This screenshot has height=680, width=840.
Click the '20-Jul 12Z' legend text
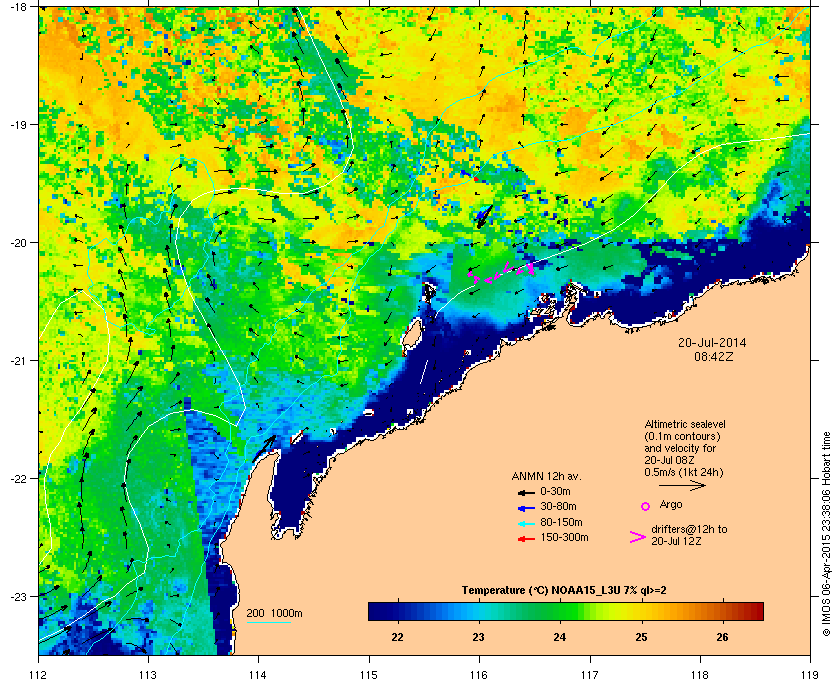coord(676,542)
